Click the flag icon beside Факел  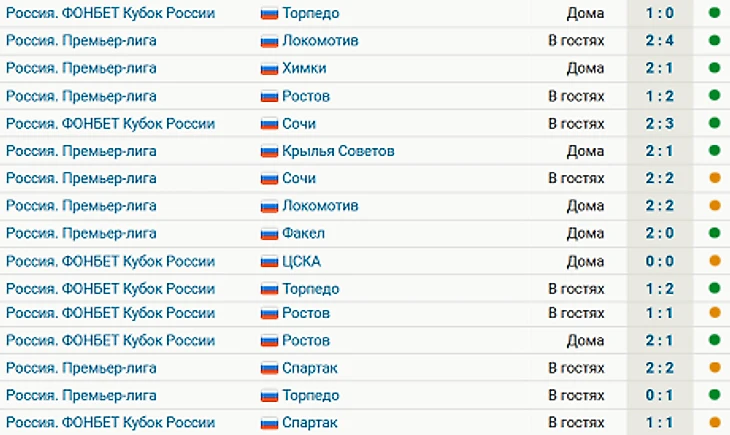coord(269,234)
